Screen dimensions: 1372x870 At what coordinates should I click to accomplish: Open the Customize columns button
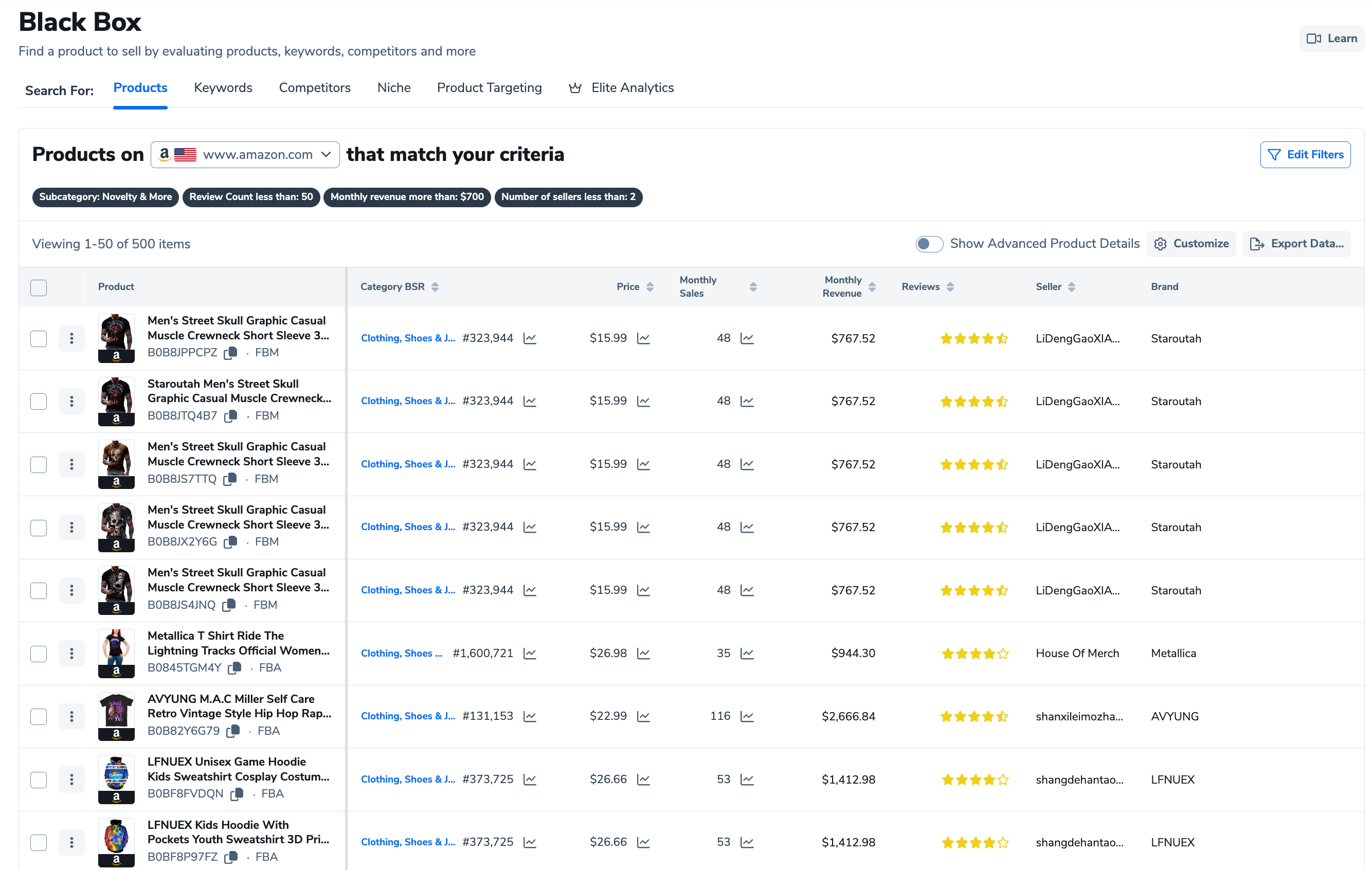[1191, 244]
